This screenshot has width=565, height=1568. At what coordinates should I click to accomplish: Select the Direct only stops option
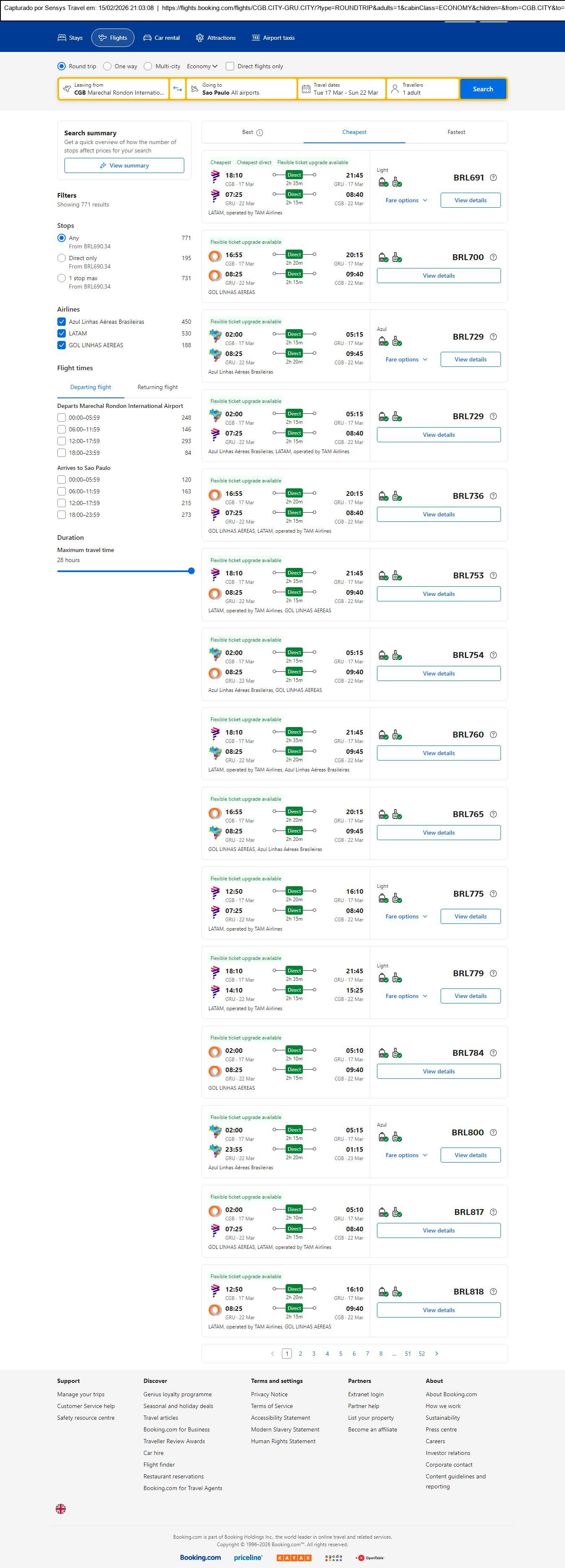pos(62,258)
